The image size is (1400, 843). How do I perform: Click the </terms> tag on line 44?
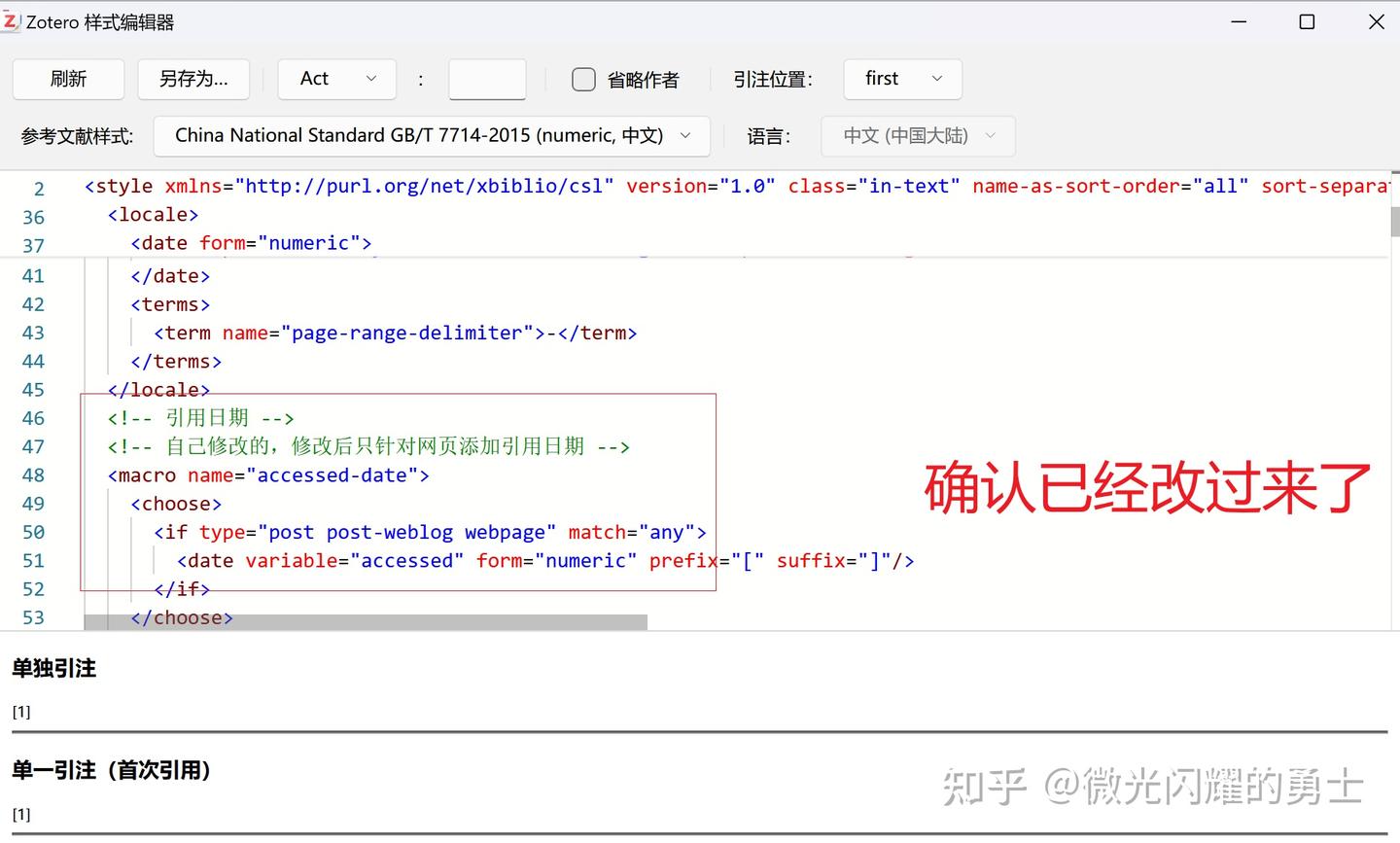176,362
